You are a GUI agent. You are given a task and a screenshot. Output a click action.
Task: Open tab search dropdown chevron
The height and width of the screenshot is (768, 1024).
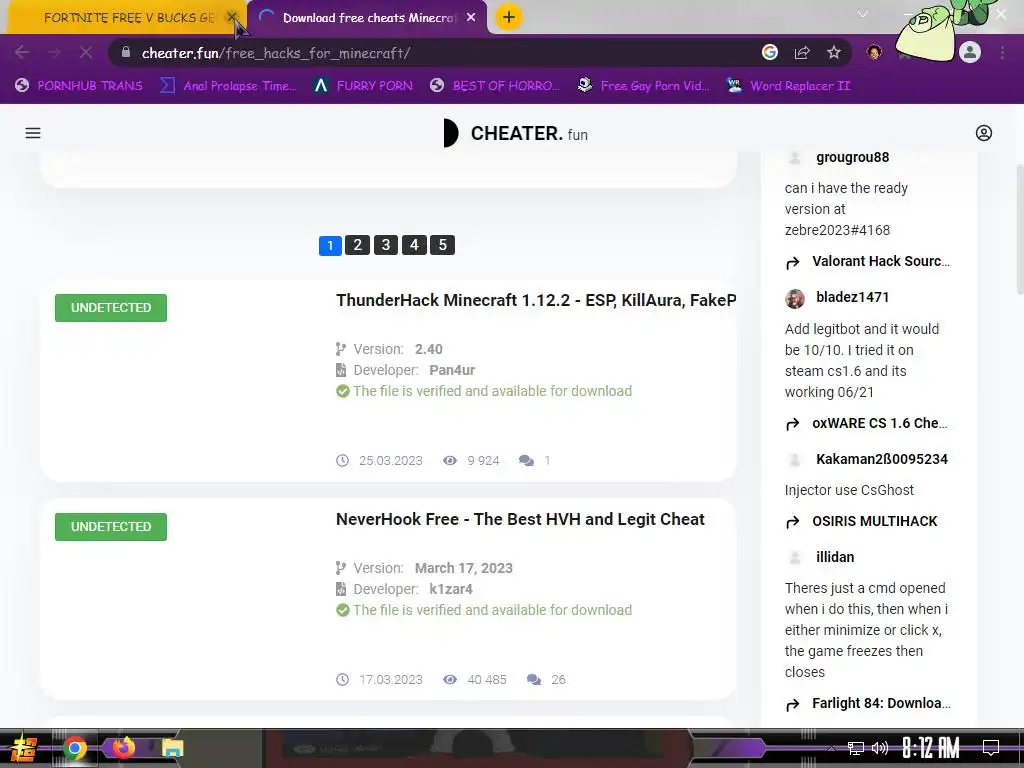point(863,14)
